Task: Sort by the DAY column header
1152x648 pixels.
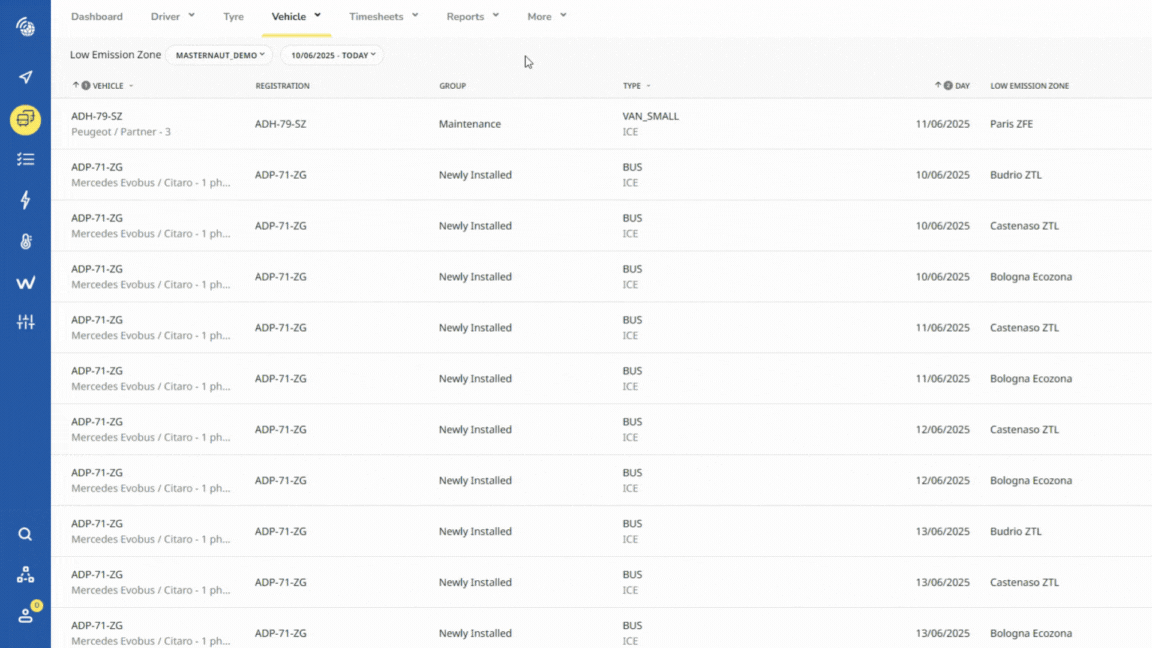Action: [961, 86]
